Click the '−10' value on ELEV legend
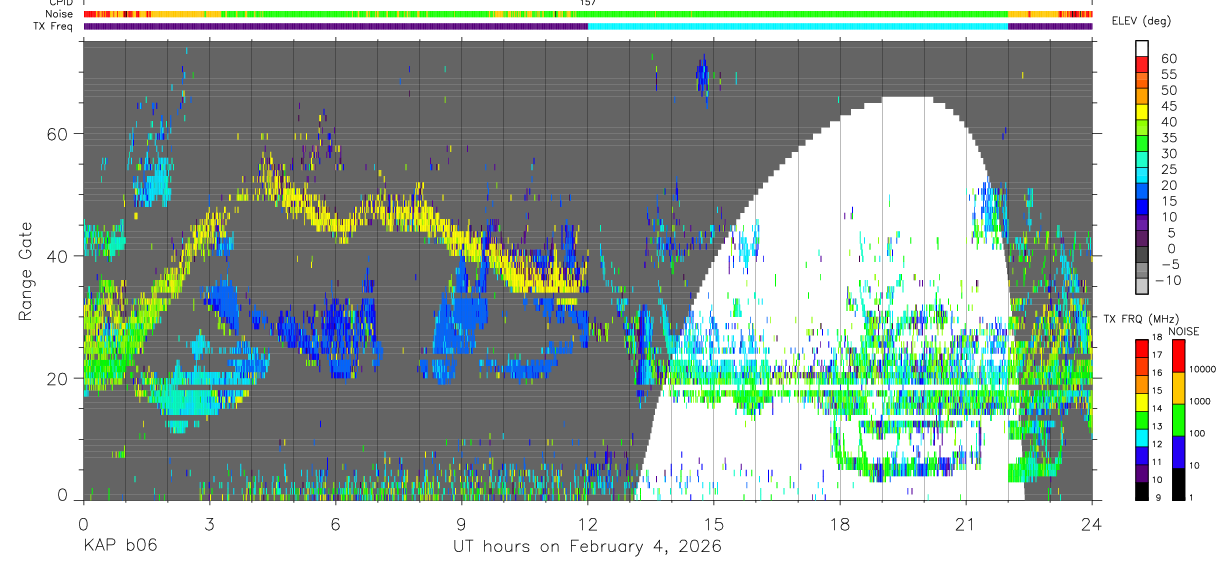The width and height of the screenshot is (1228, 567). pyautogui.click(x=1170, y=280)
